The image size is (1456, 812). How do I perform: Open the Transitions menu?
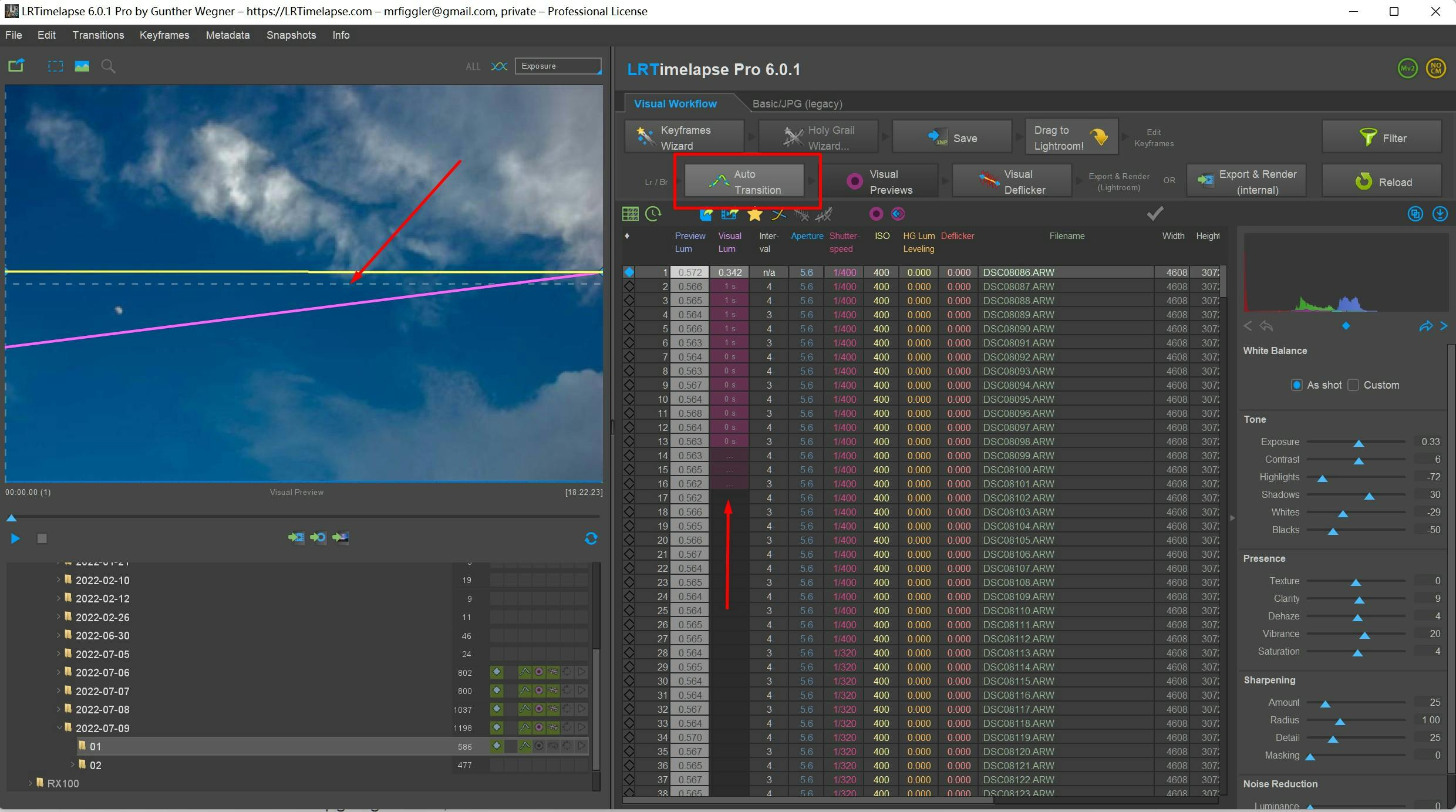[98, 35]
